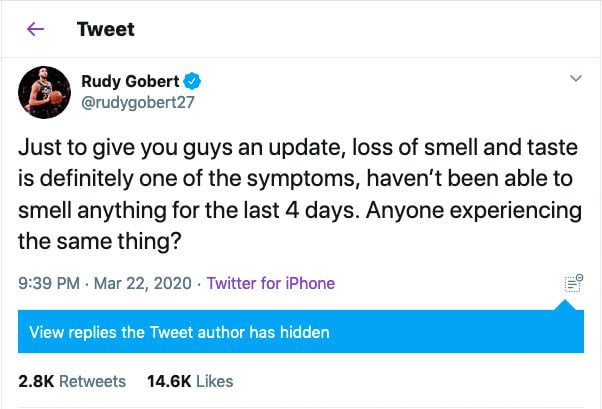Image resolution: width=602 pixels, height=409 pixels.
Task: Click the Twitter for iPhone link
Action: coord(271,283)
